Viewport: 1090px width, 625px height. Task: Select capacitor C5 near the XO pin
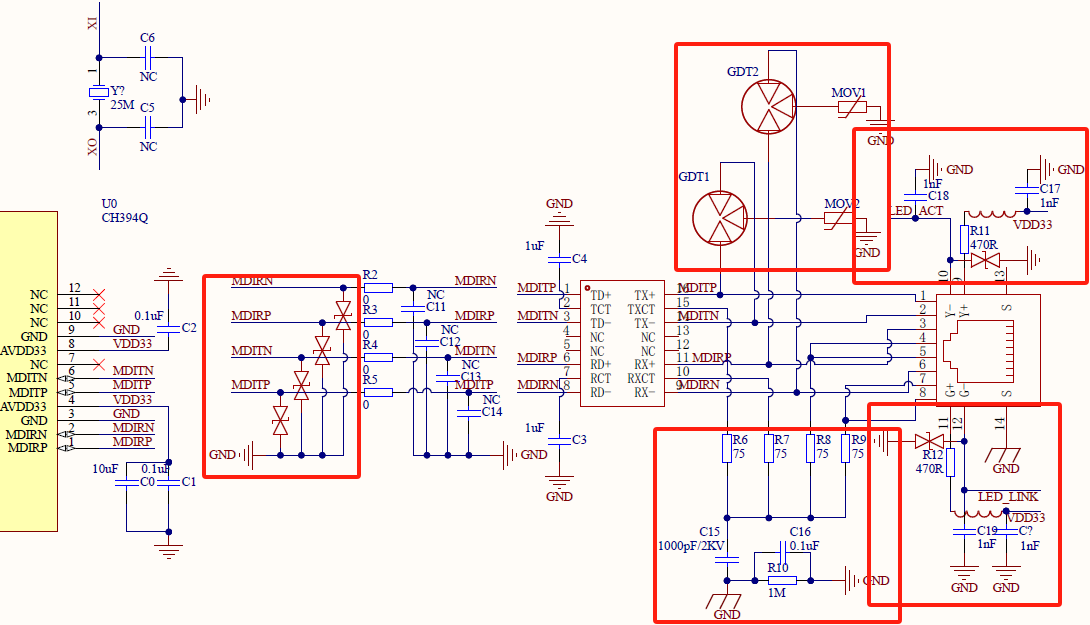click(147, 127)
